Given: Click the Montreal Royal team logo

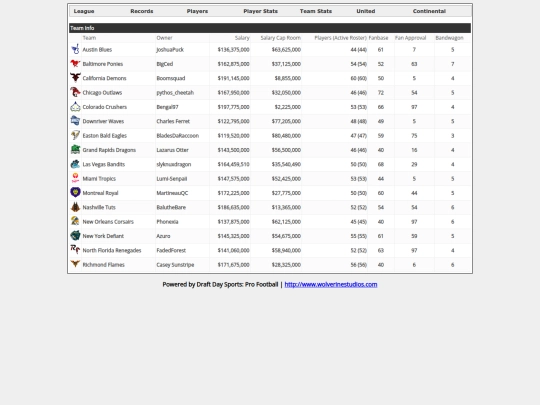Looking at the screenshot, I should [75, 193].
